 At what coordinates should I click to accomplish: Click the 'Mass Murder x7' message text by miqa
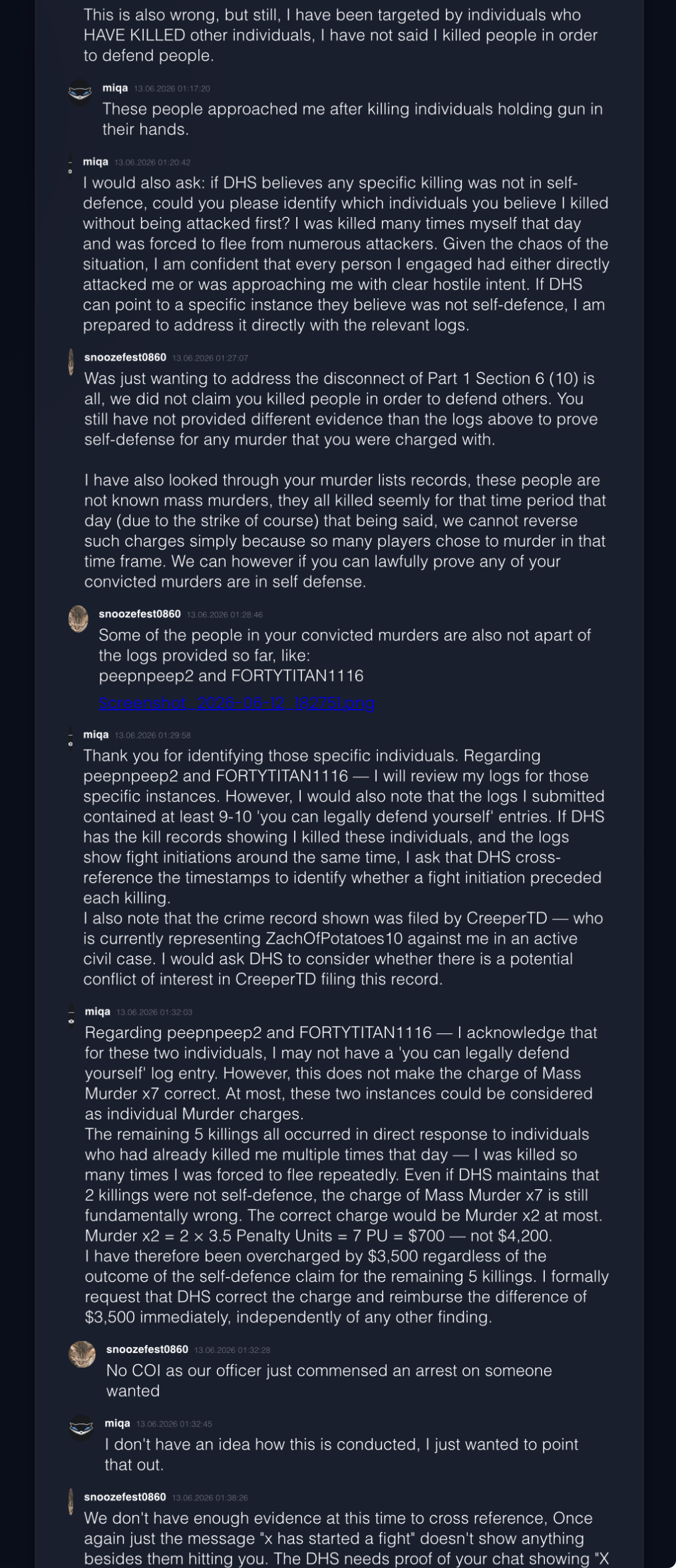(x=347, y=1175)
